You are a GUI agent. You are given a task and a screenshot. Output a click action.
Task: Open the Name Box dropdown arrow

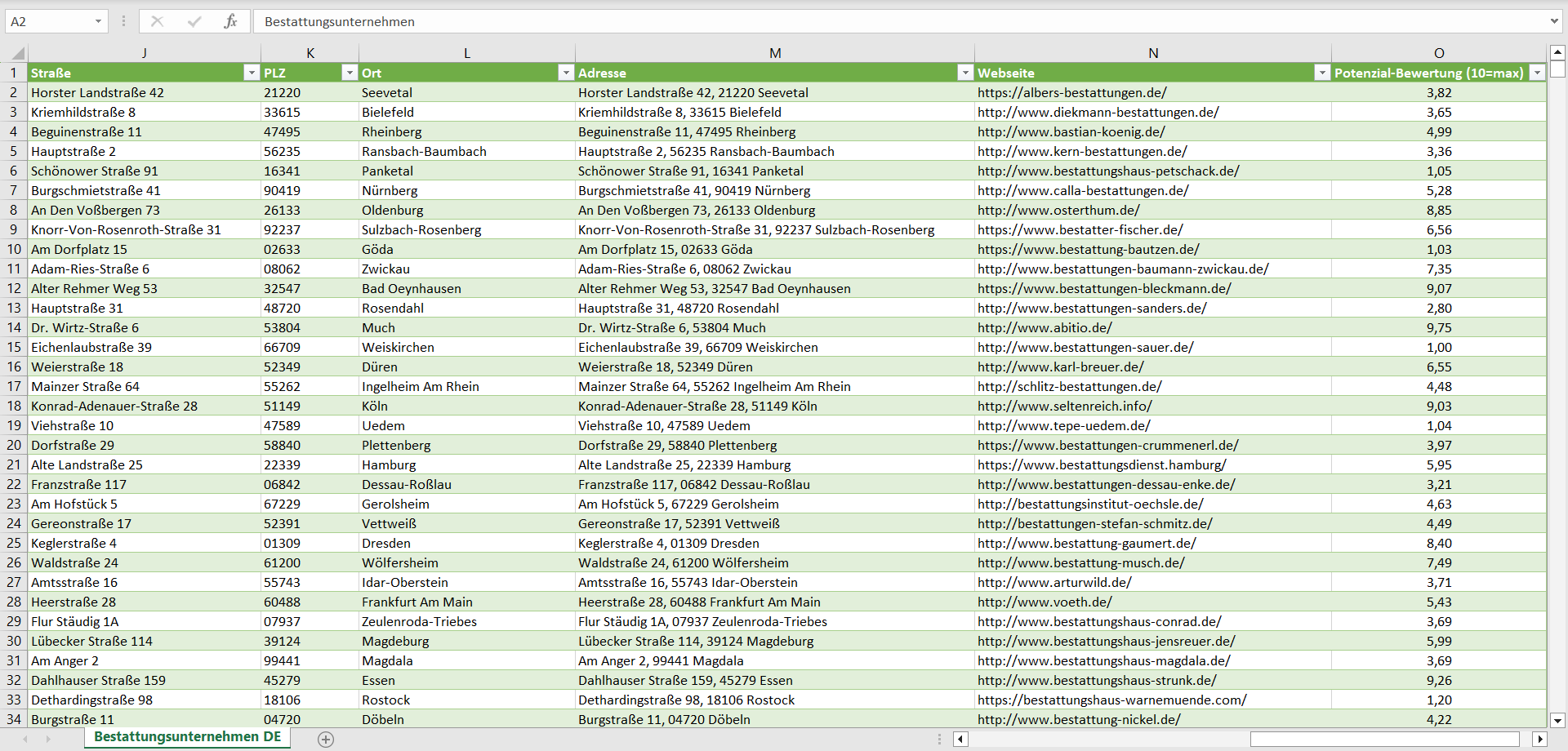pyautogui.click(x=98, y=21)
